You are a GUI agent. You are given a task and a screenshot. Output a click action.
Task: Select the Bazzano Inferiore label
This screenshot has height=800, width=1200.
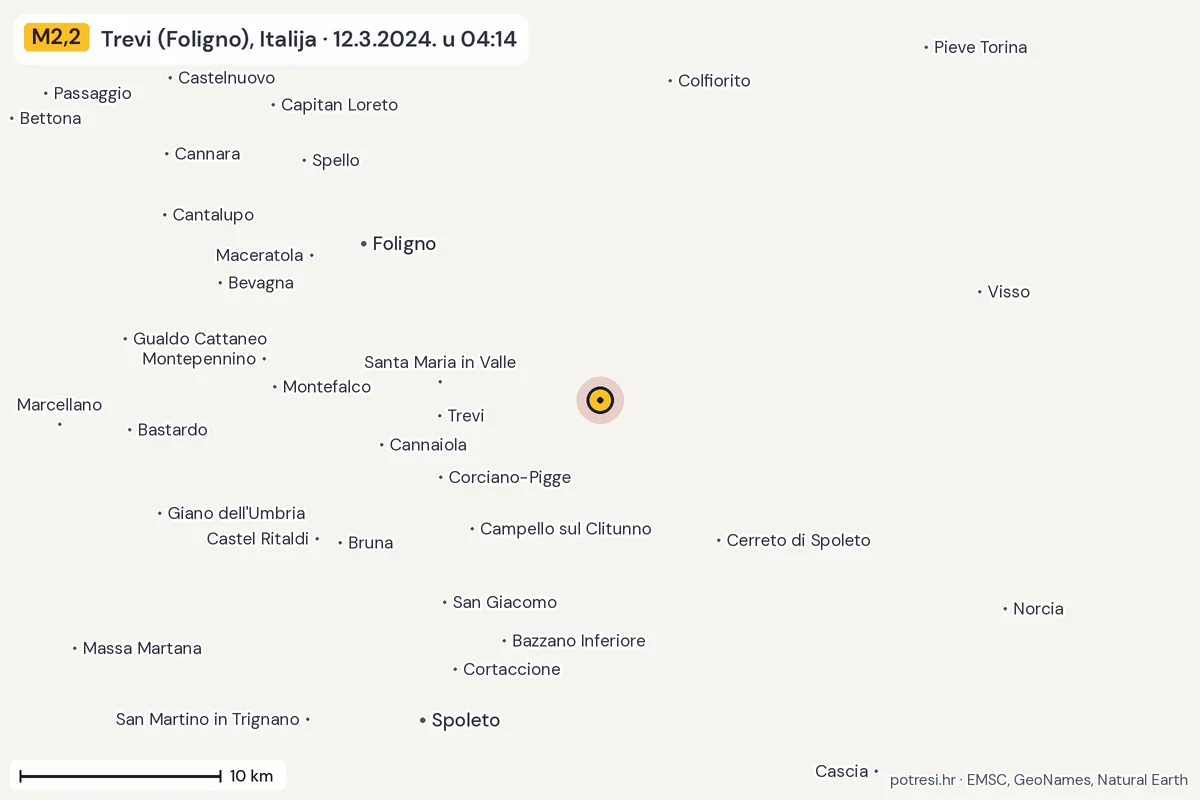(x=579, y=641)
